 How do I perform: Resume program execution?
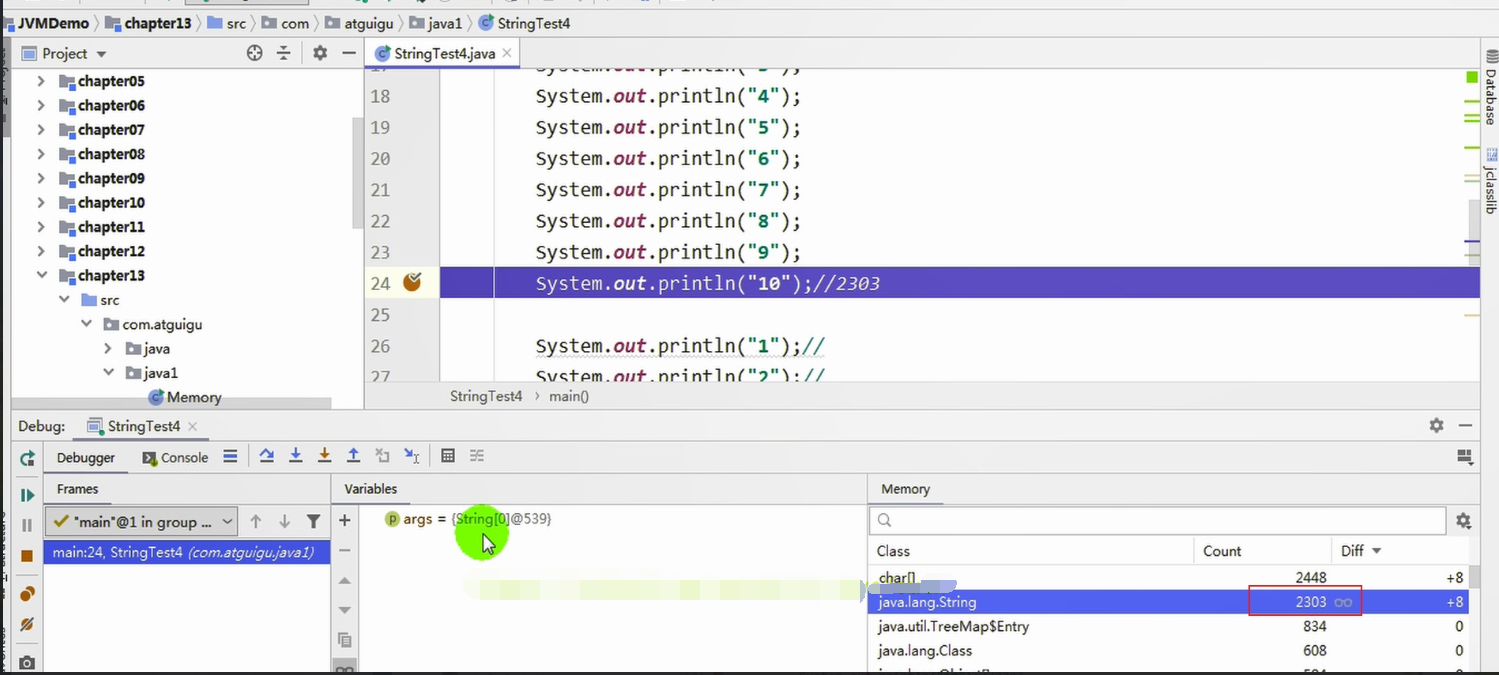(x=27, y=495)
